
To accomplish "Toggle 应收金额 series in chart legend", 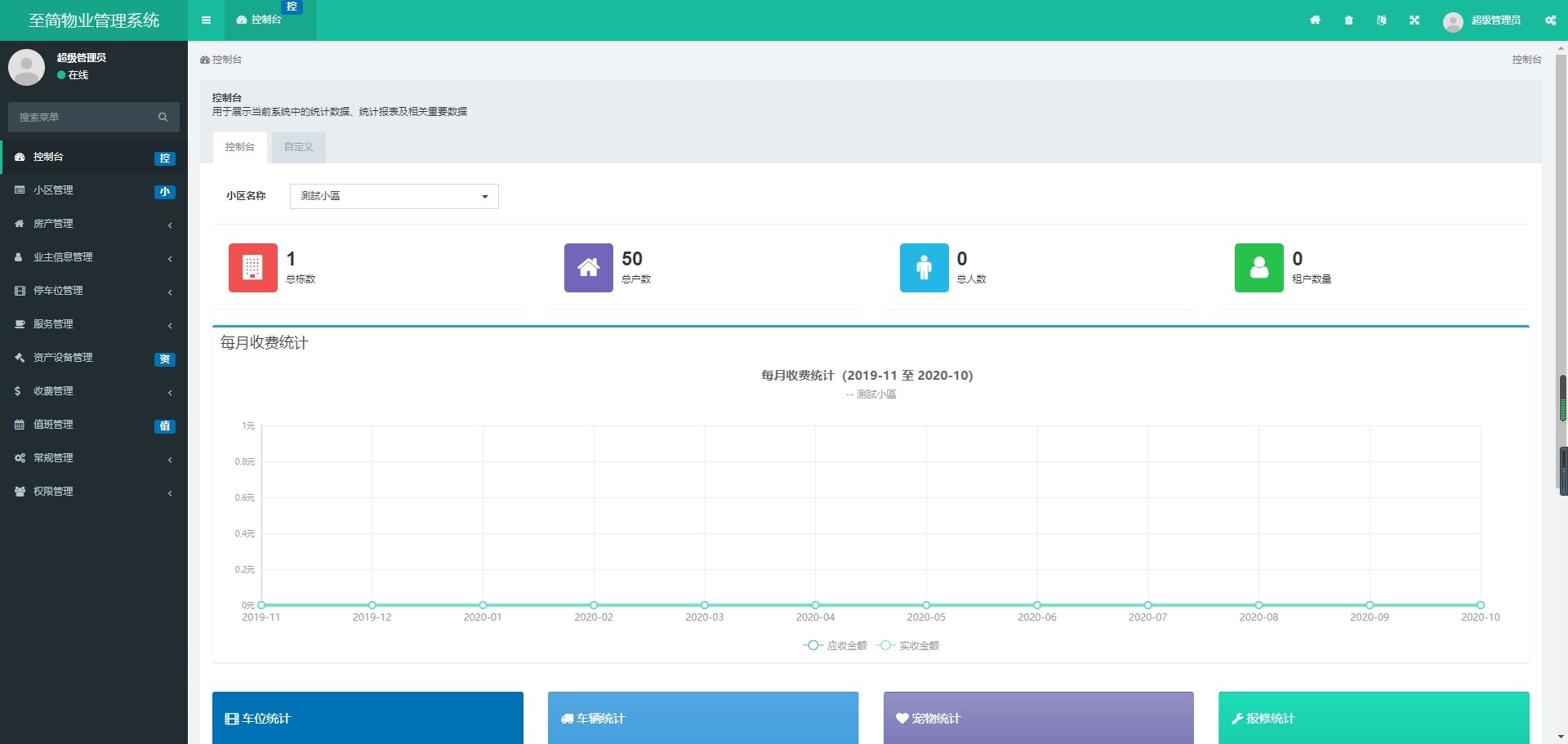I will (835, 646).
